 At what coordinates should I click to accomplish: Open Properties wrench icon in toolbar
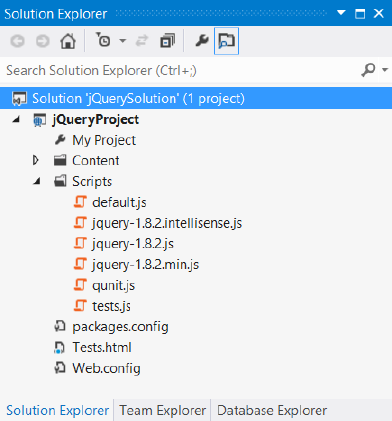(x=202, y=41)
